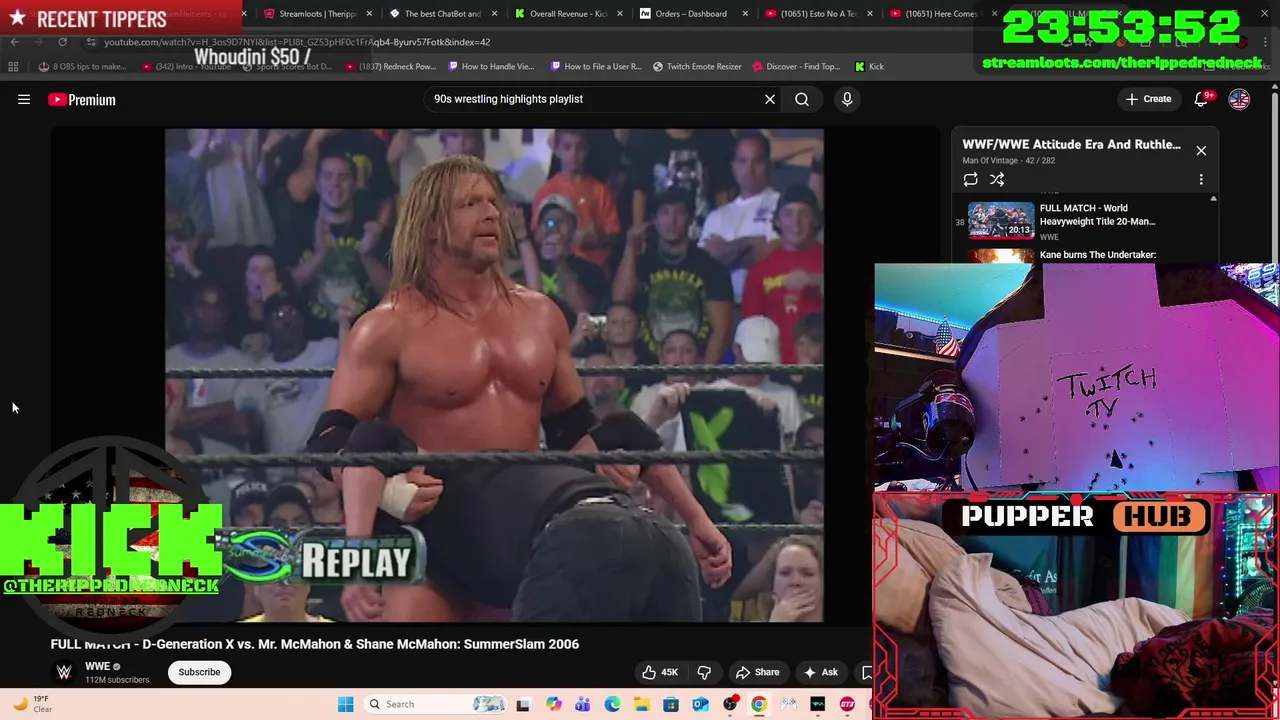Open the playlist title WWF/WWE Attitude Era
Screen dimensions: 1280x720
[1071, 144]
